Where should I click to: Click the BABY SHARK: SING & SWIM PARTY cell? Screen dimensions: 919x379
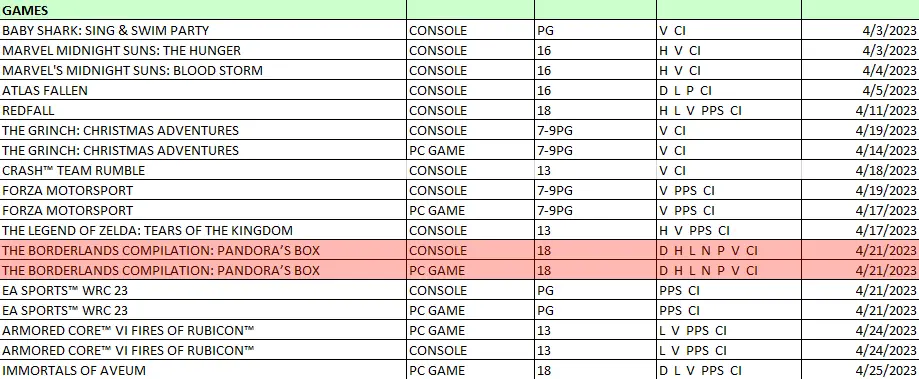coord(203,30)
